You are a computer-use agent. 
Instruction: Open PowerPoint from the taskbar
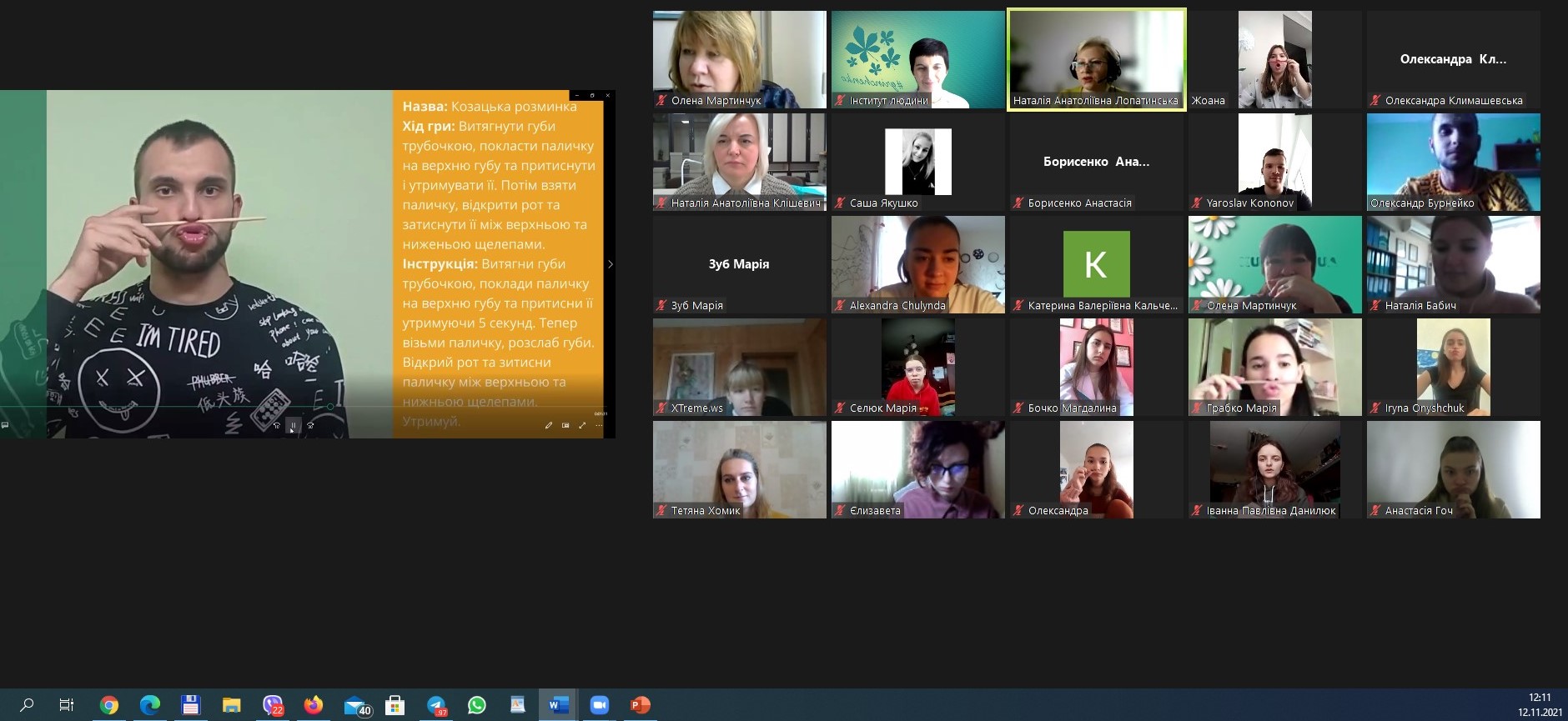(640, 705)
